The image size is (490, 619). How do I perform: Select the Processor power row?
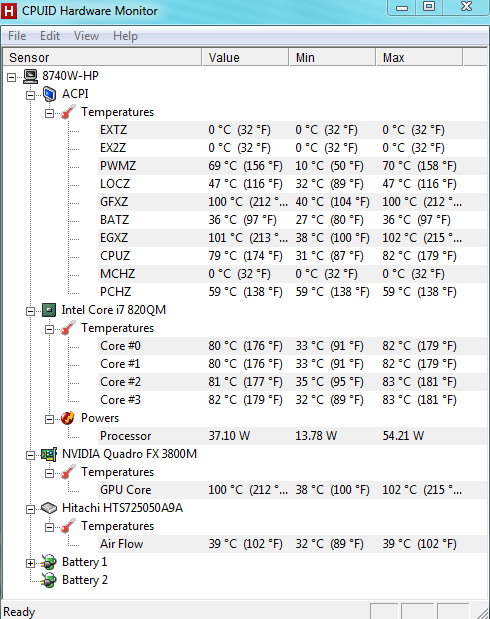tap(292, 436)
